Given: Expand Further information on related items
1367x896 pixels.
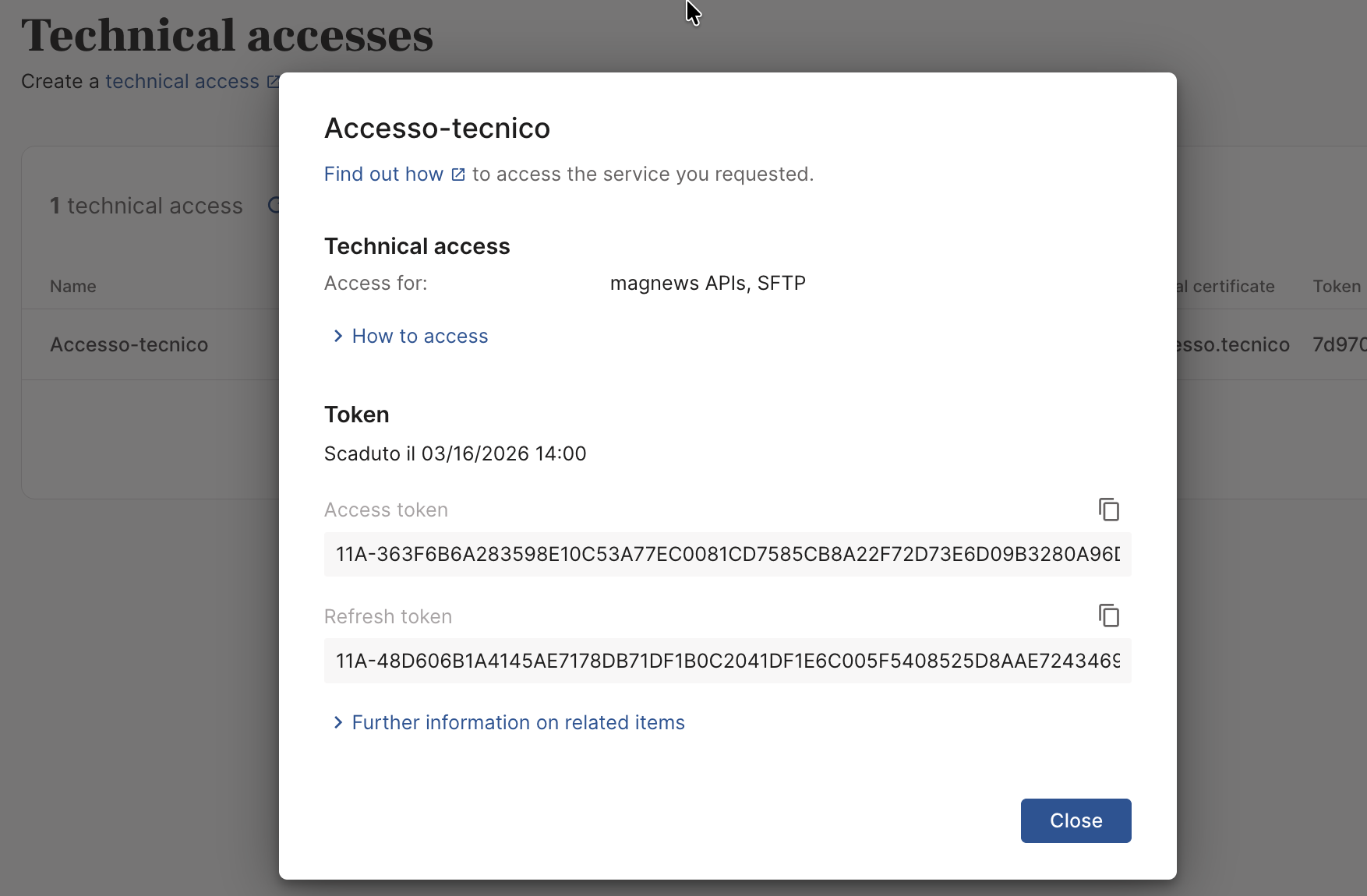Looking at the screenshot, I should pos(517,722).
